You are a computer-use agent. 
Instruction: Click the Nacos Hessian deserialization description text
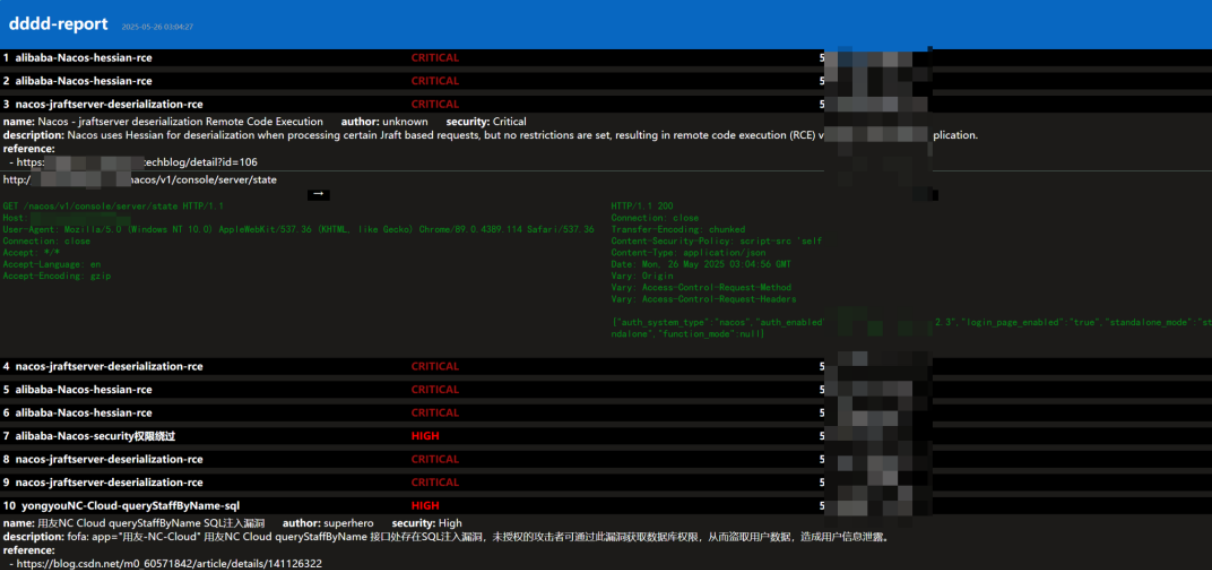[490, 135]
